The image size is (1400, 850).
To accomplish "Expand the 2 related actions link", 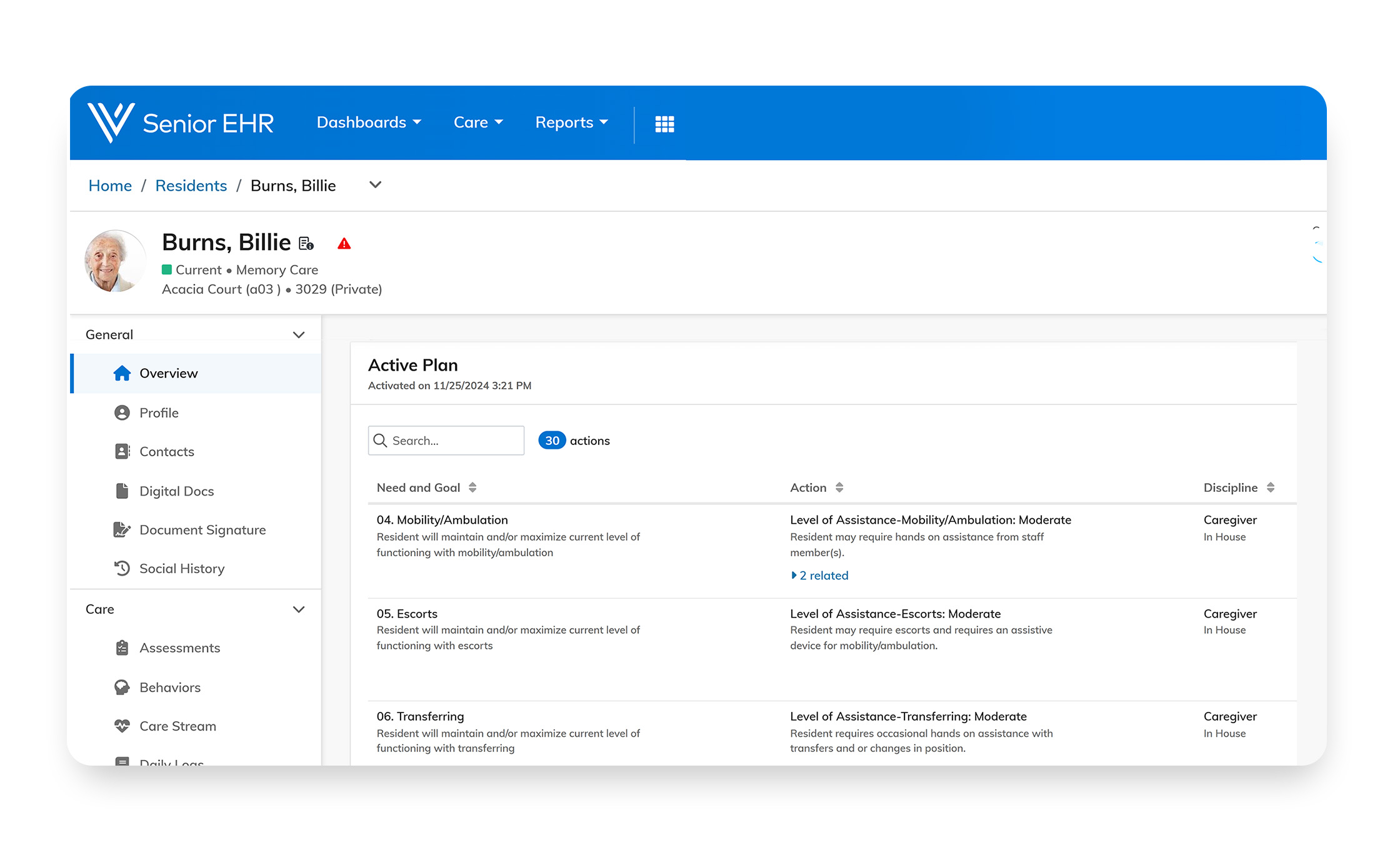I will [x=820, y=576].
